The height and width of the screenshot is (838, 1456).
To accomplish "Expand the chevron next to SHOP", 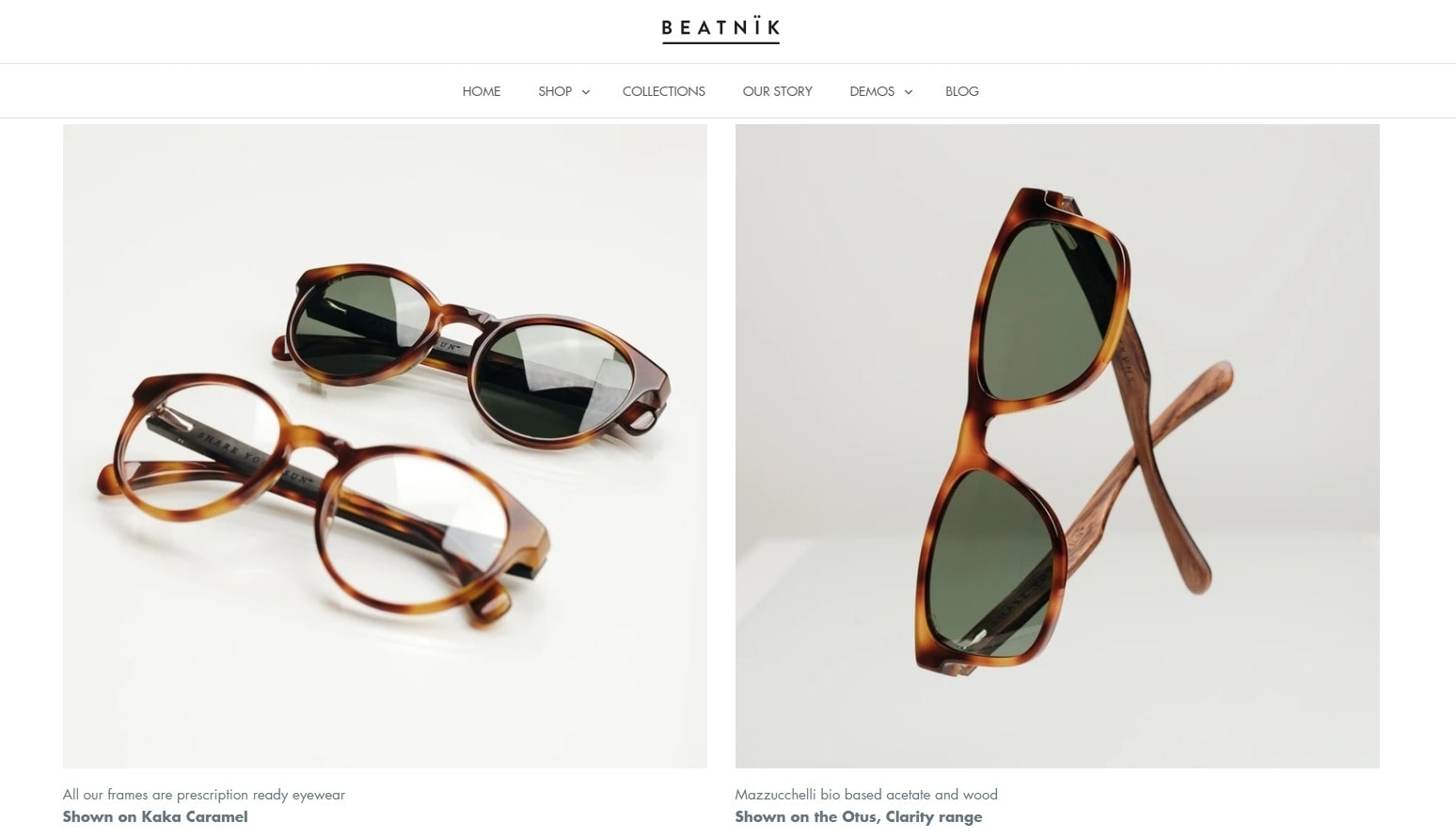I will coord(586,92).
